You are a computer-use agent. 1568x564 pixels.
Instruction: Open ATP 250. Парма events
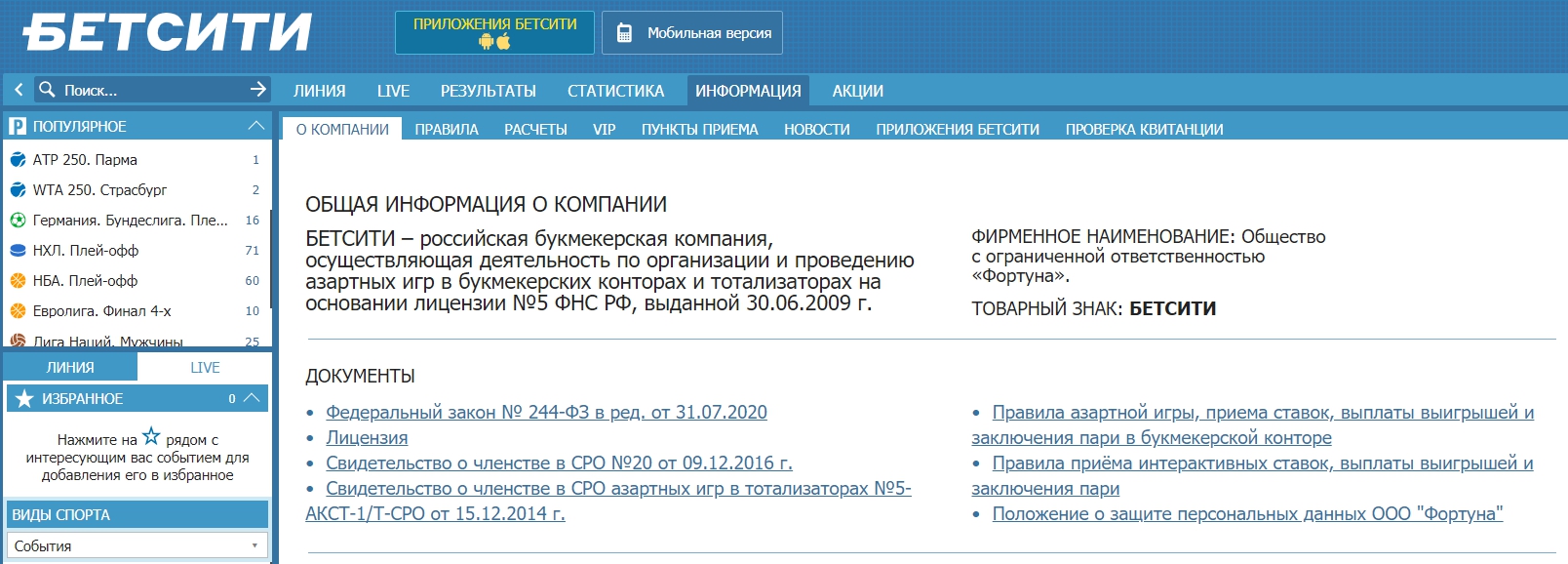coord(85,159)
